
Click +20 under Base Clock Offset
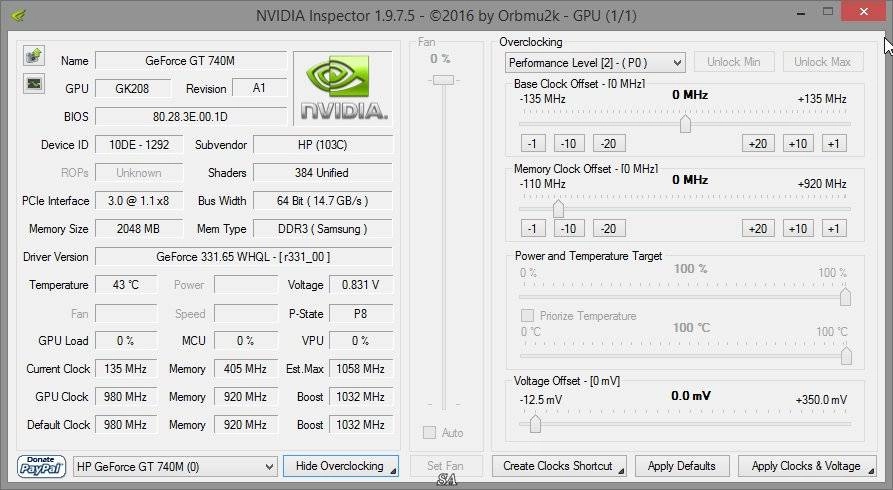coord(758,144)
